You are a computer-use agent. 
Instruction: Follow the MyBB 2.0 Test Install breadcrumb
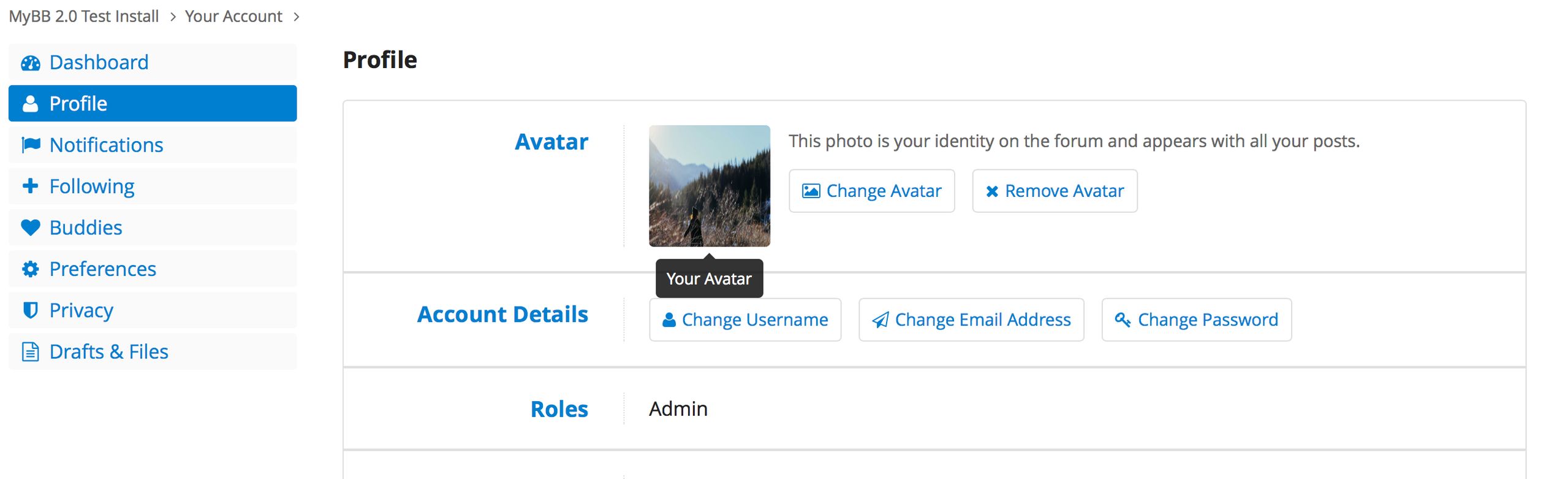[x=84, y=16]
